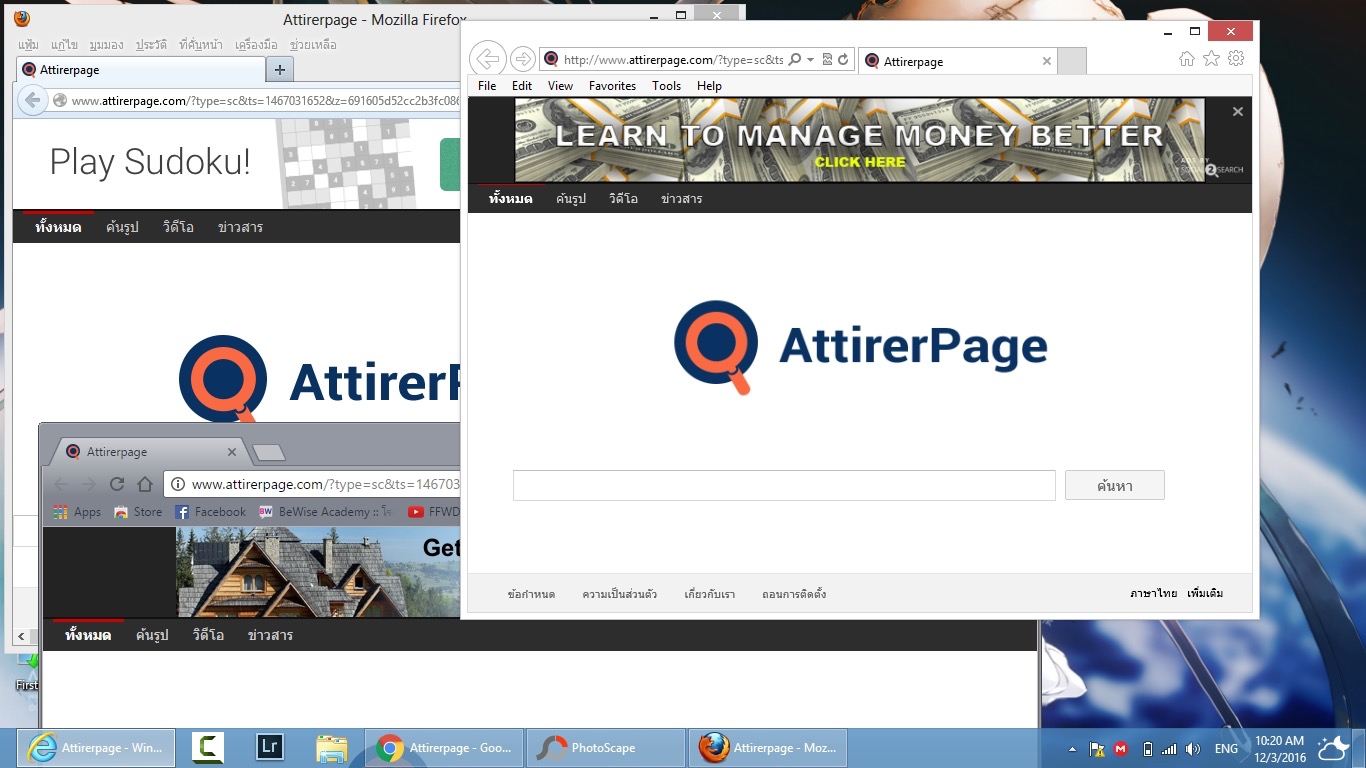This screenshot has width=1366, height=768.
Task: Open the Tools menu in Internet Explorer
Action: 666,86
